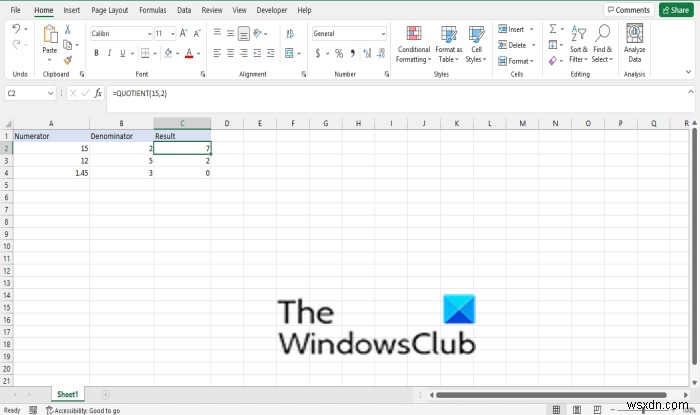
Task: Click the Increase Indent icon
Action: tap(271, 53)
